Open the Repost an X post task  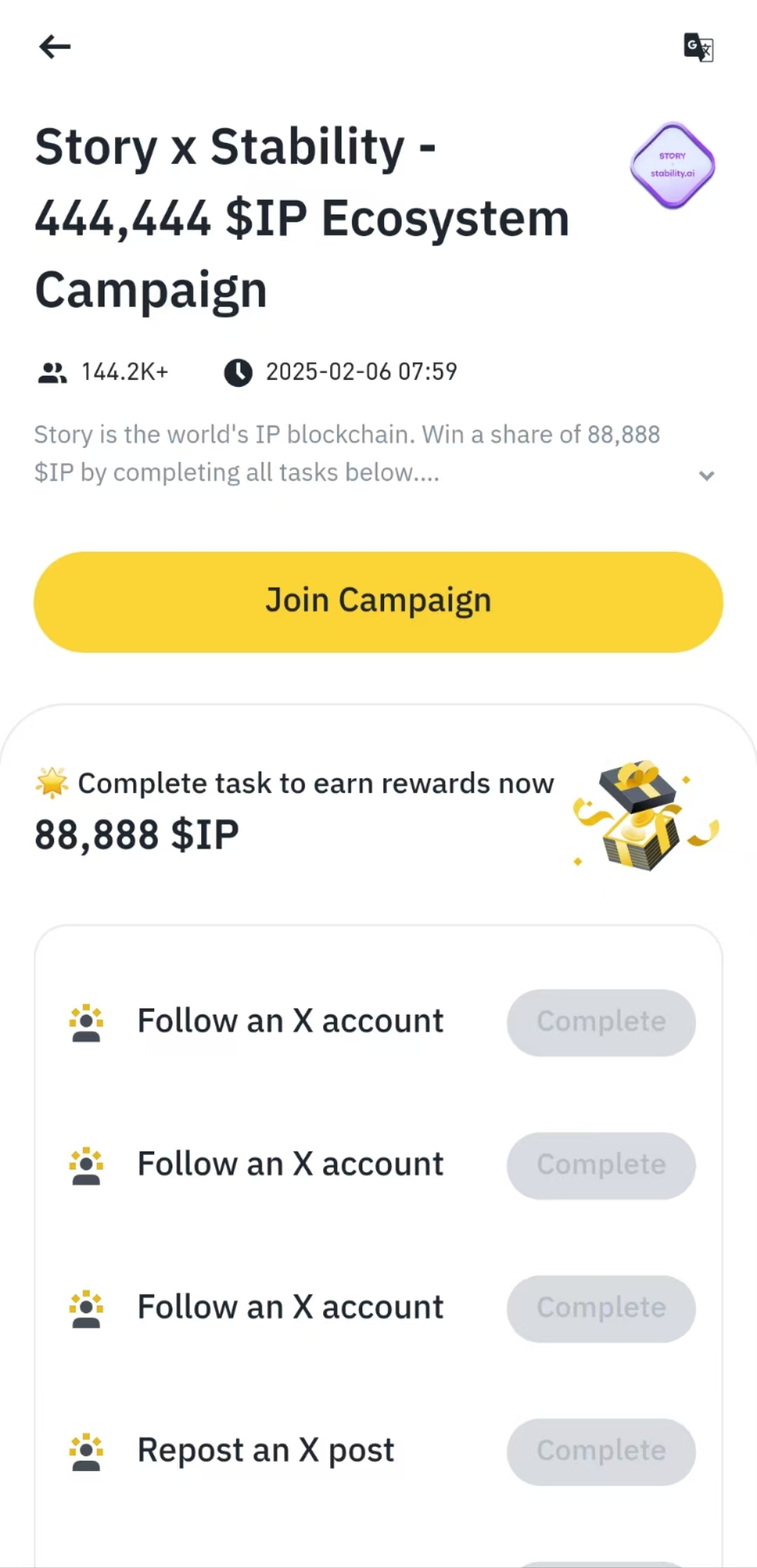pos(266,1450)
